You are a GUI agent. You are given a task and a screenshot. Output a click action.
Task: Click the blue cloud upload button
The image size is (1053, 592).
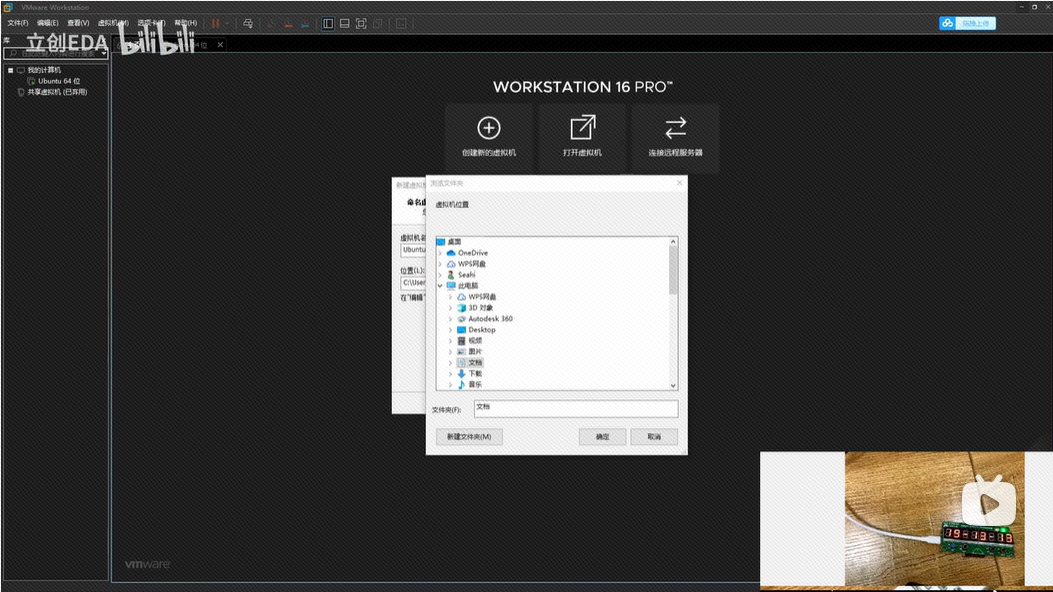coord(967,23)
